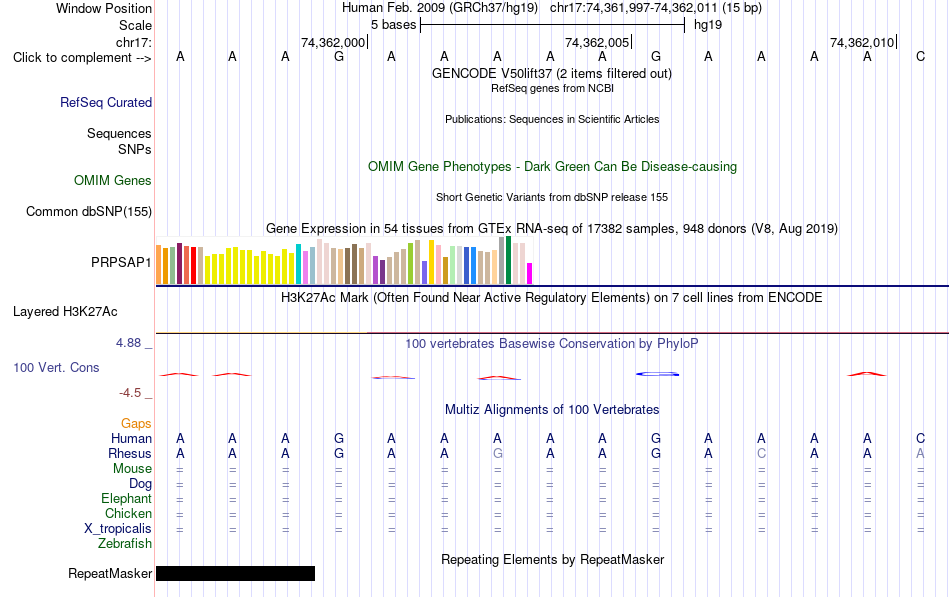
Task: Click the 'Chicken' species label
Action: point(128,513)
